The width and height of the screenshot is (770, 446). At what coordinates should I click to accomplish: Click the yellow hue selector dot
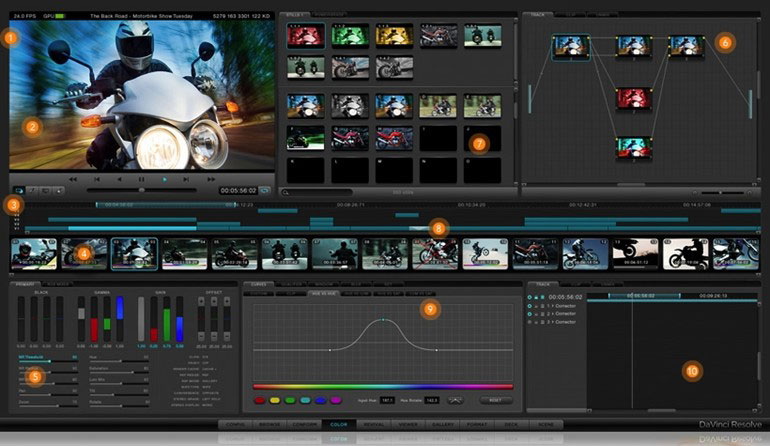click(x=273, y=400)
